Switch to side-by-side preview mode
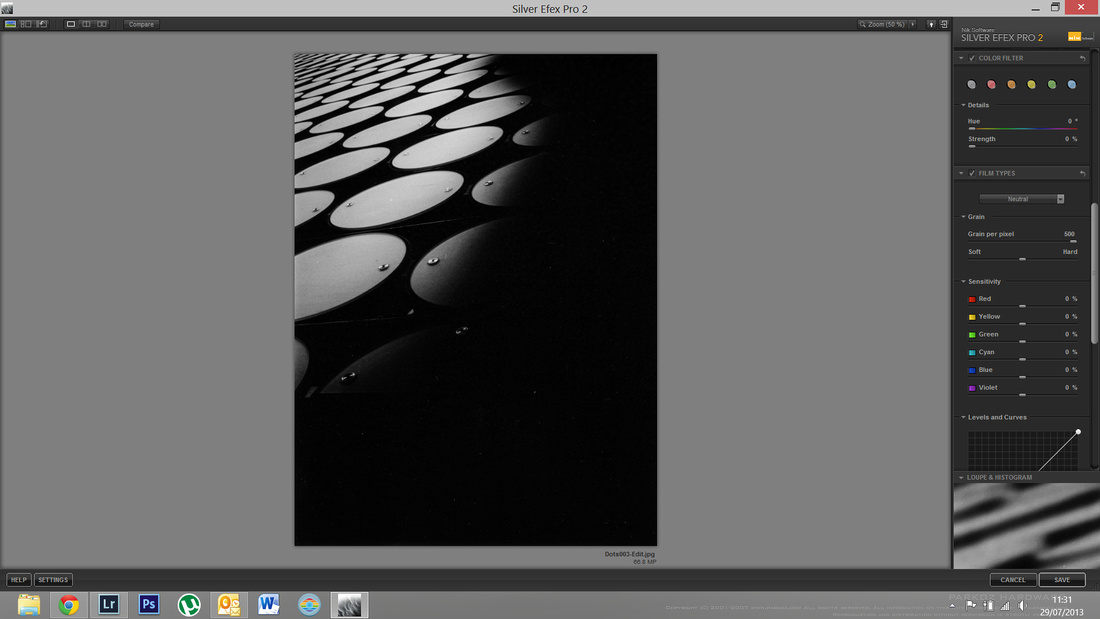Viewport: 1100px width, 619px height. tap(102, 24)
